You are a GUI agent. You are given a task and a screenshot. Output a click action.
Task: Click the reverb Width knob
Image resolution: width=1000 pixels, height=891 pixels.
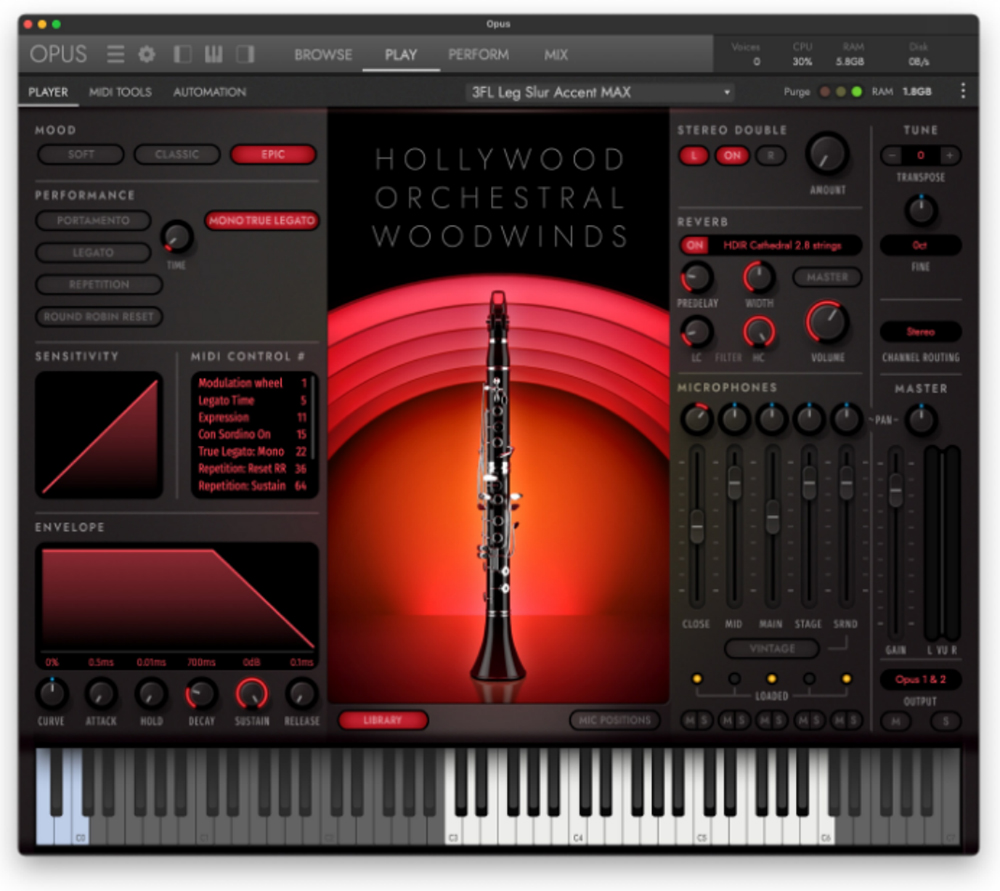pos(758,277)
